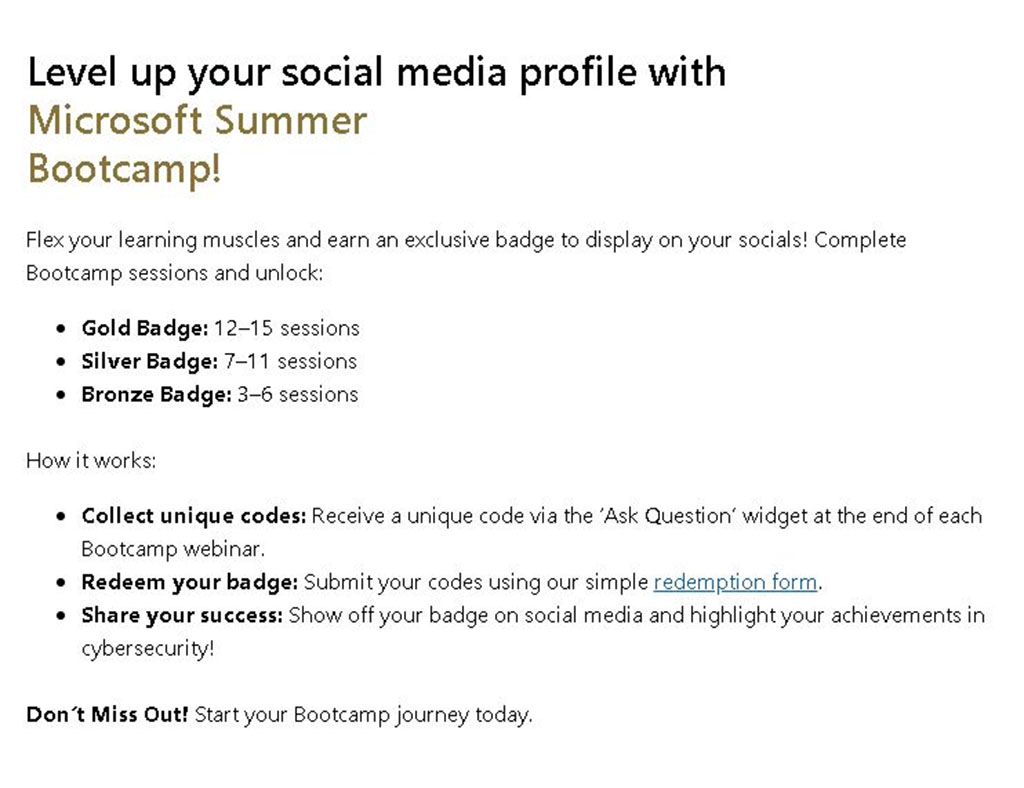Click the '7–11 sessions' text
The height and width of the screenshot is (788, 1024).
291,361
